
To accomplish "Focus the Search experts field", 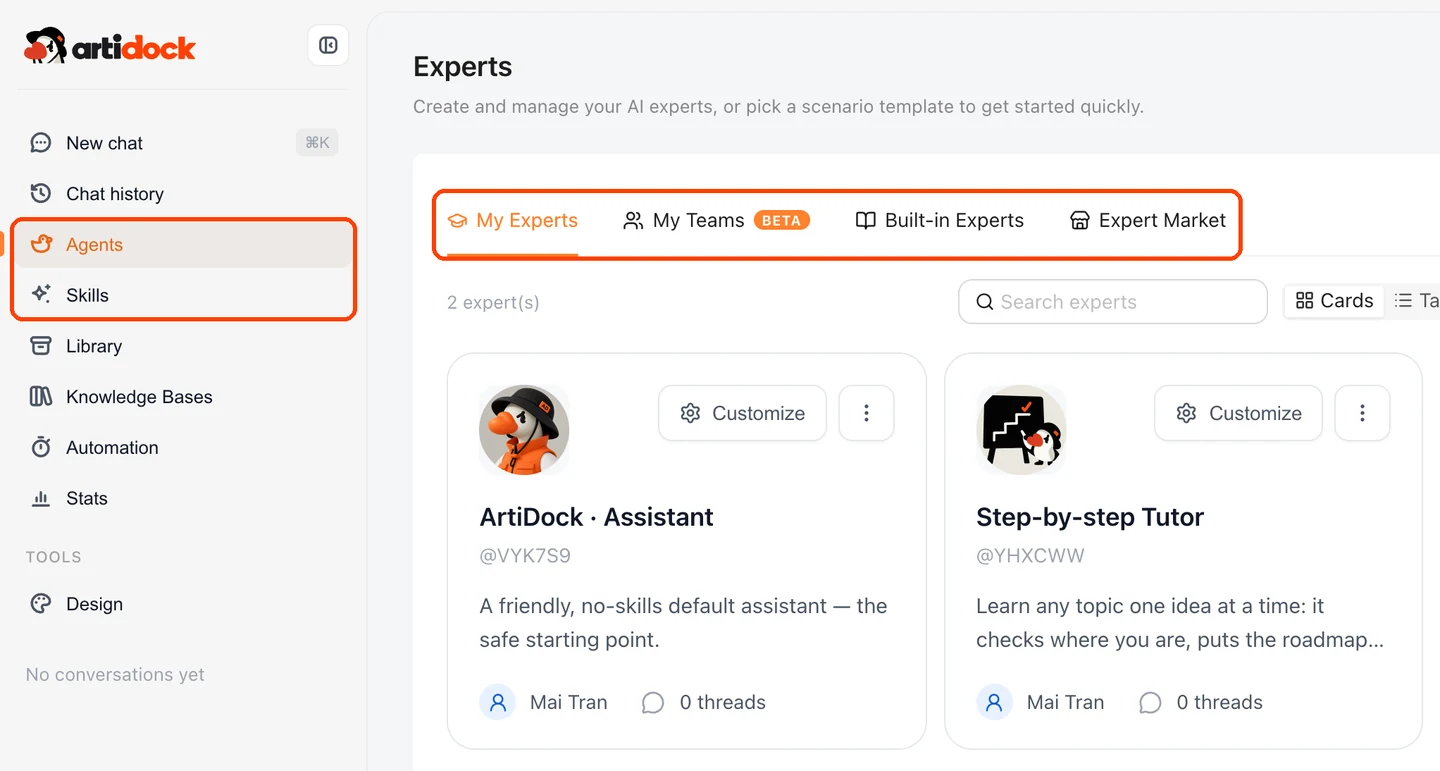I will (x=1113, y=302).
